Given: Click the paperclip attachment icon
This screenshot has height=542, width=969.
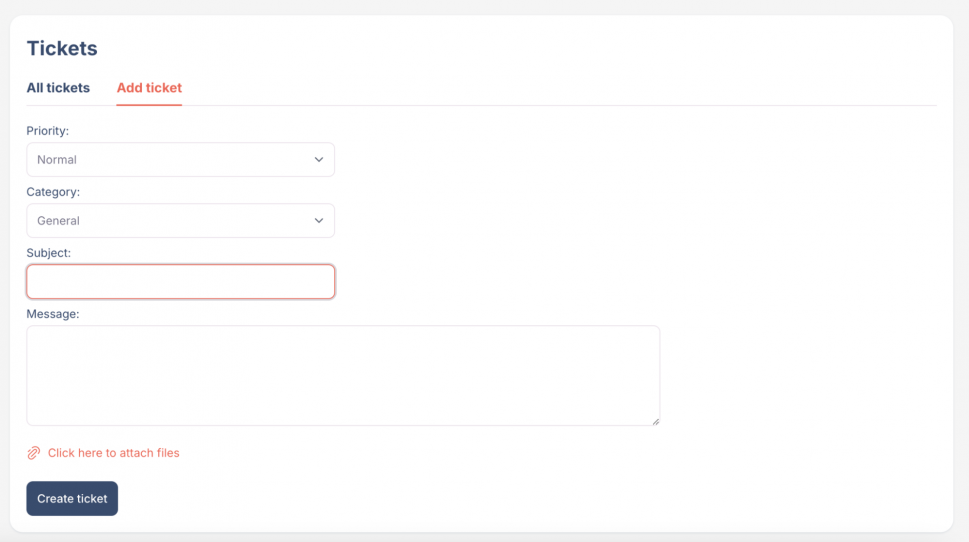Looking at the screenshot, I should [x=33, y=453].
